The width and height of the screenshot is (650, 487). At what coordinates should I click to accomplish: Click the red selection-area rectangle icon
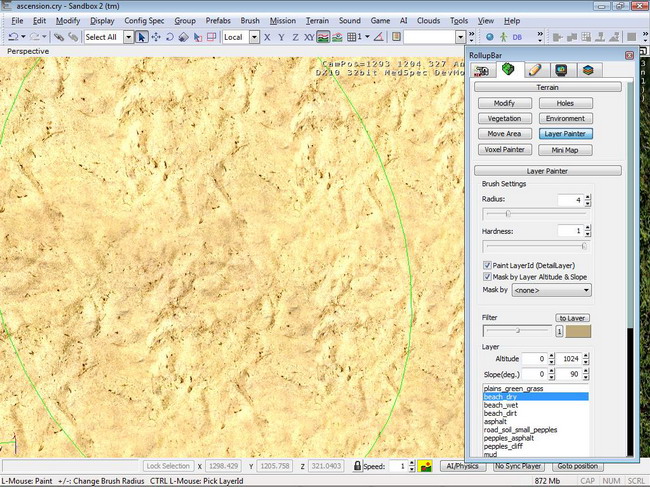pyautogui.click(x=211, y=37)
